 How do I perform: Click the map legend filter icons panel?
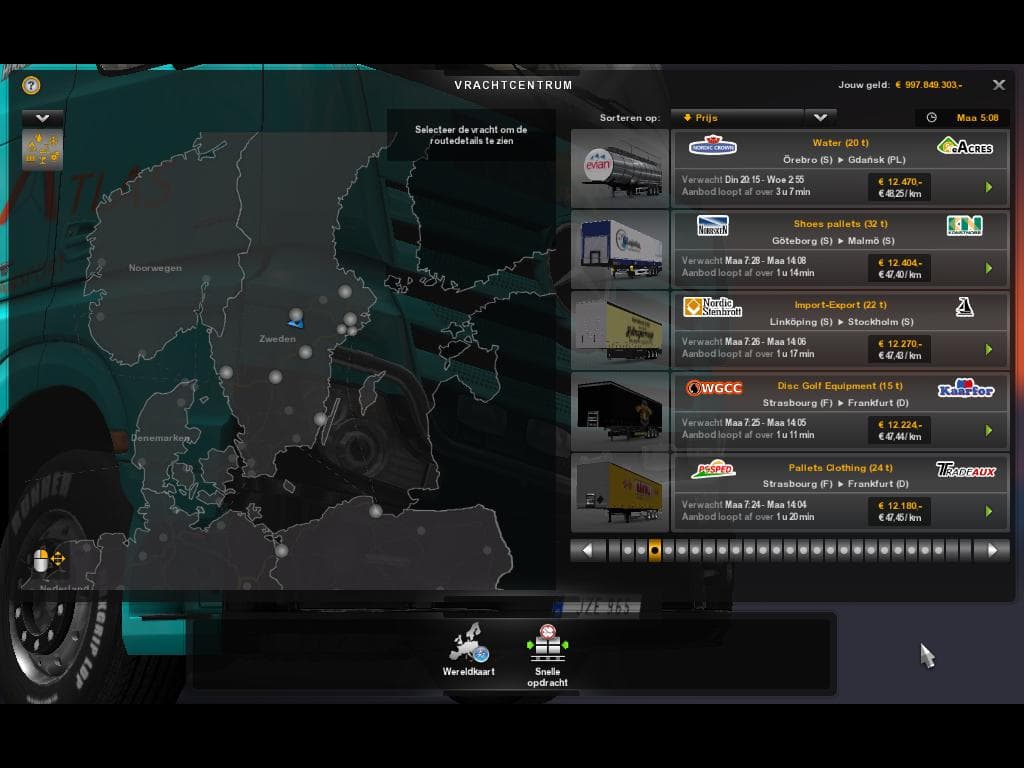42,150
